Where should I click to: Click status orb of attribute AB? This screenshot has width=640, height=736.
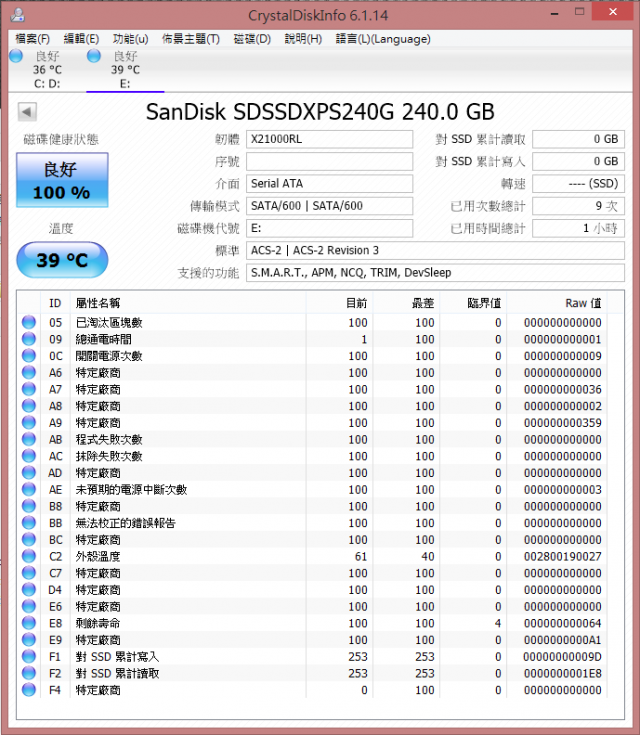tap(29, 439)
